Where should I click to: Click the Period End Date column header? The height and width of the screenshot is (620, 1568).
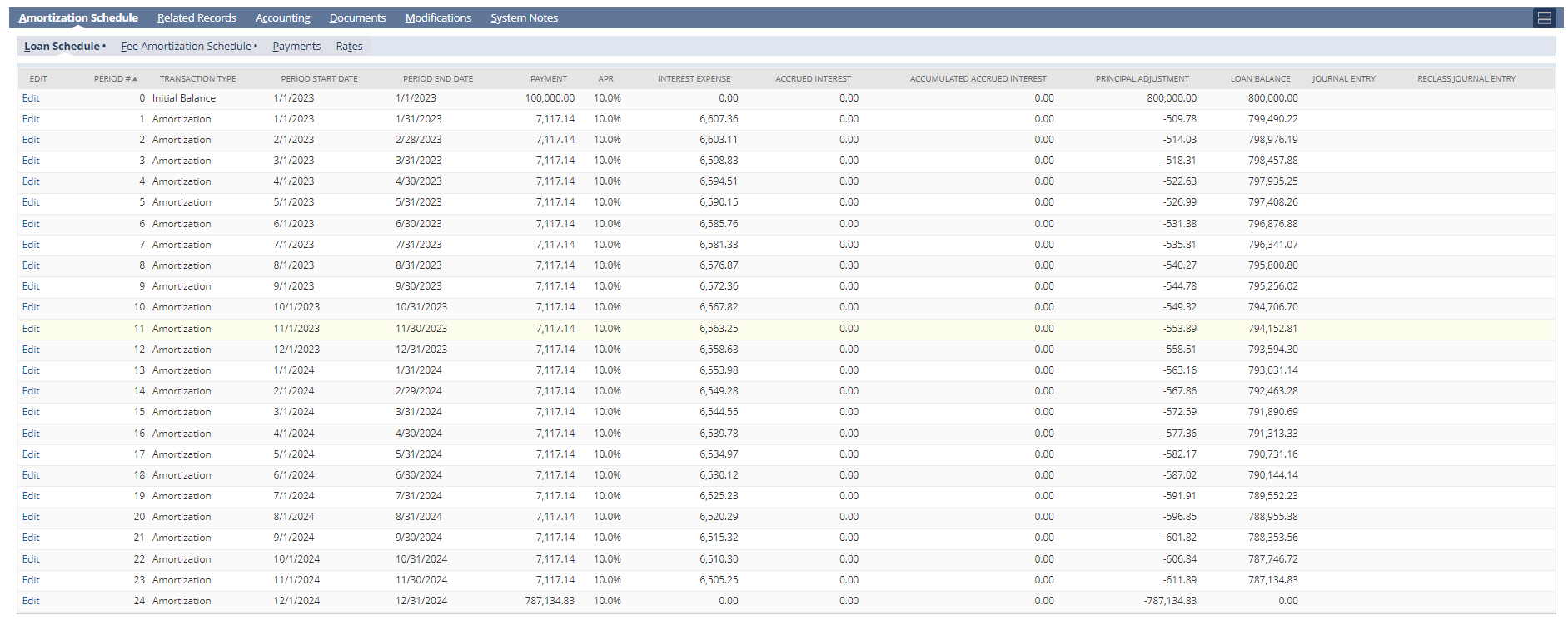pyautogui.click(x=438, y=79)
